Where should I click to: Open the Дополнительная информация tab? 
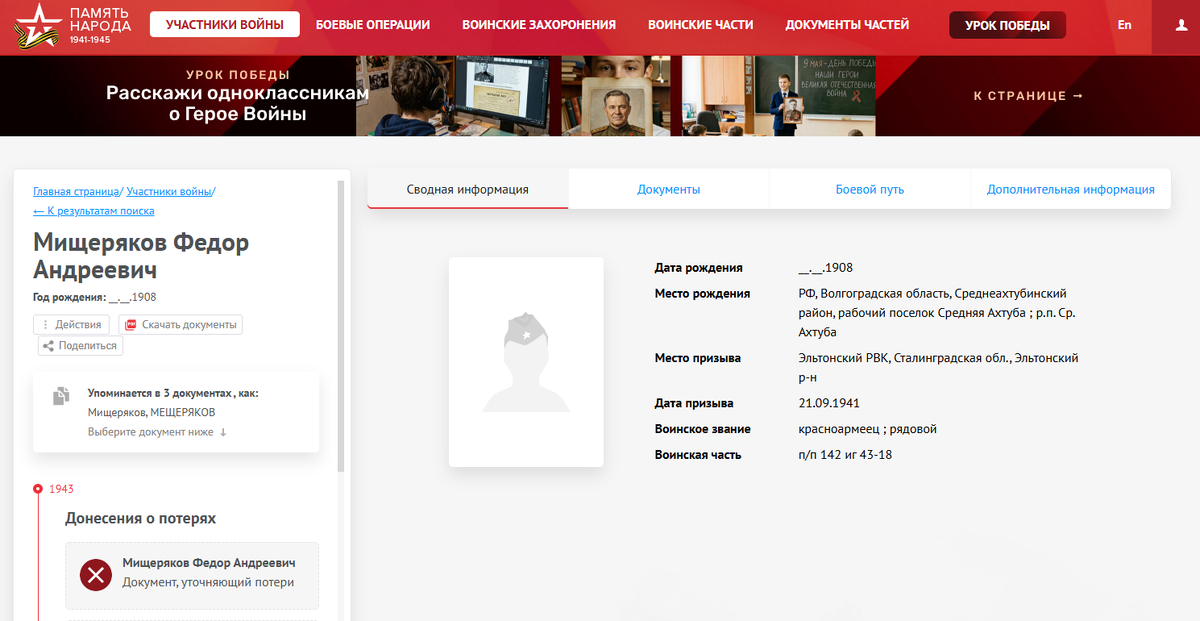pyautogui.click(x=1071, y=189)
